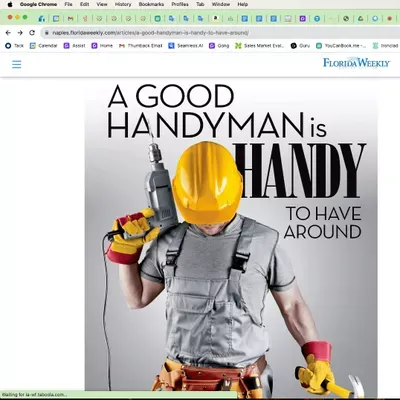This screenshot has height=400, width=400.
Task: Switch to the Gmail tab
Action: [70, 19]
